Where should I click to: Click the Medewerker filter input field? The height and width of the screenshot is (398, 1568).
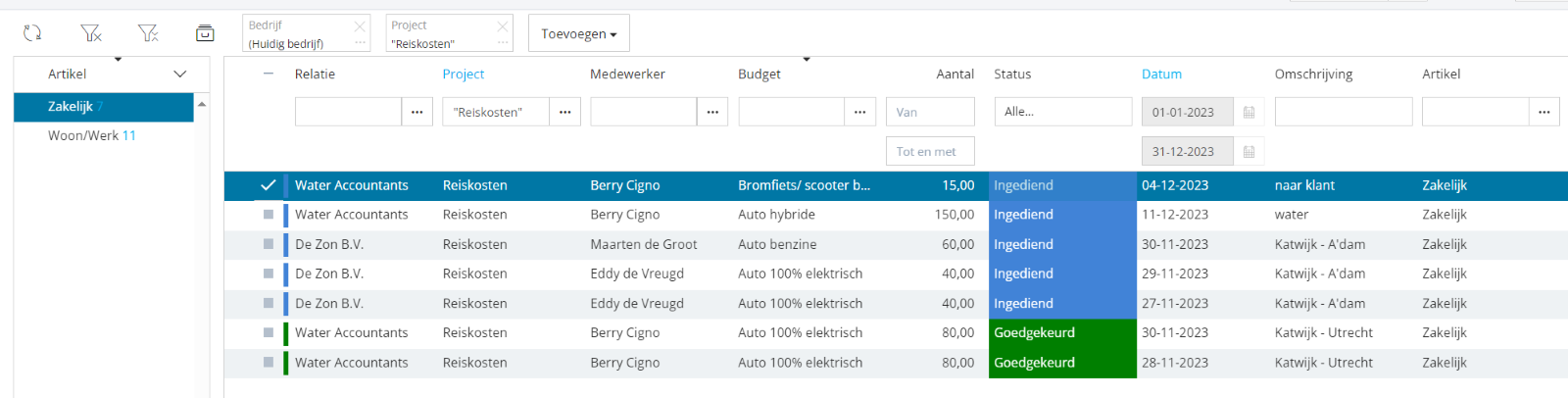(643, 112)
